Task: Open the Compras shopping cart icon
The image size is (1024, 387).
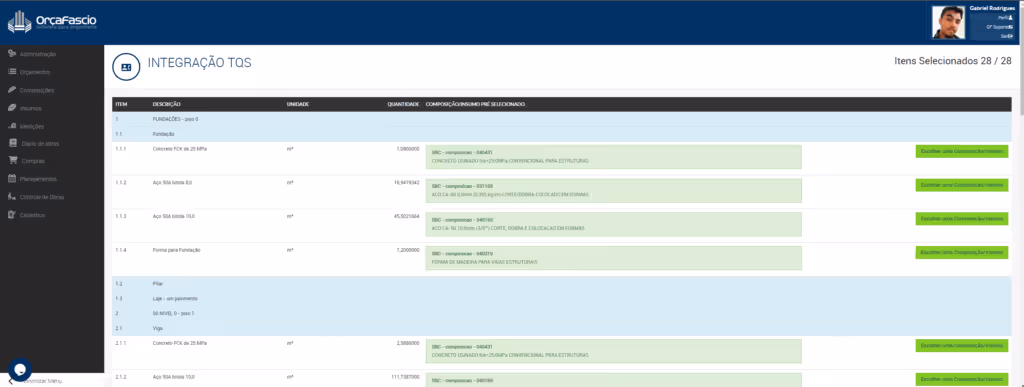Action: tap(12, 161)
